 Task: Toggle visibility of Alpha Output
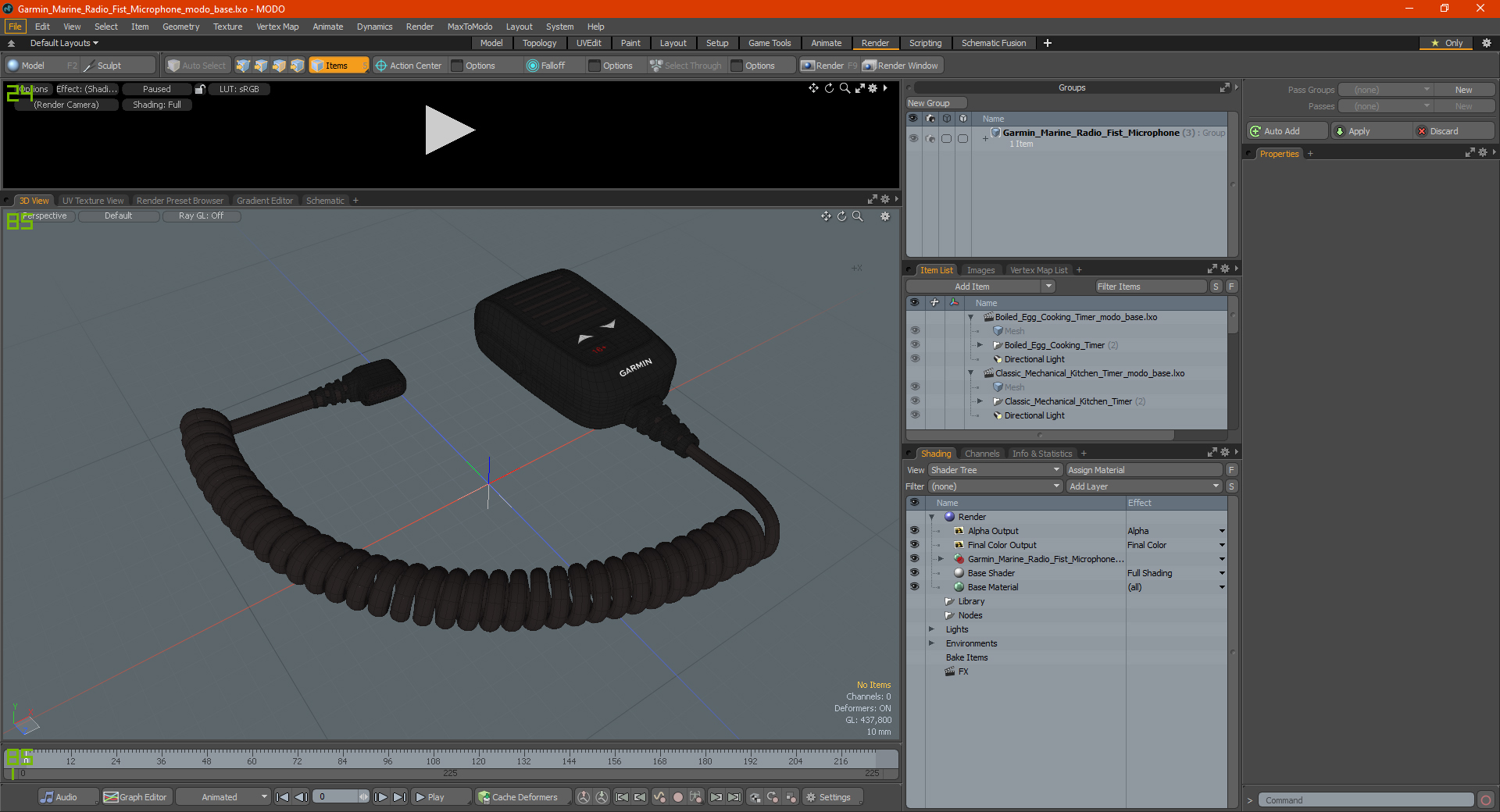(914, 531)
